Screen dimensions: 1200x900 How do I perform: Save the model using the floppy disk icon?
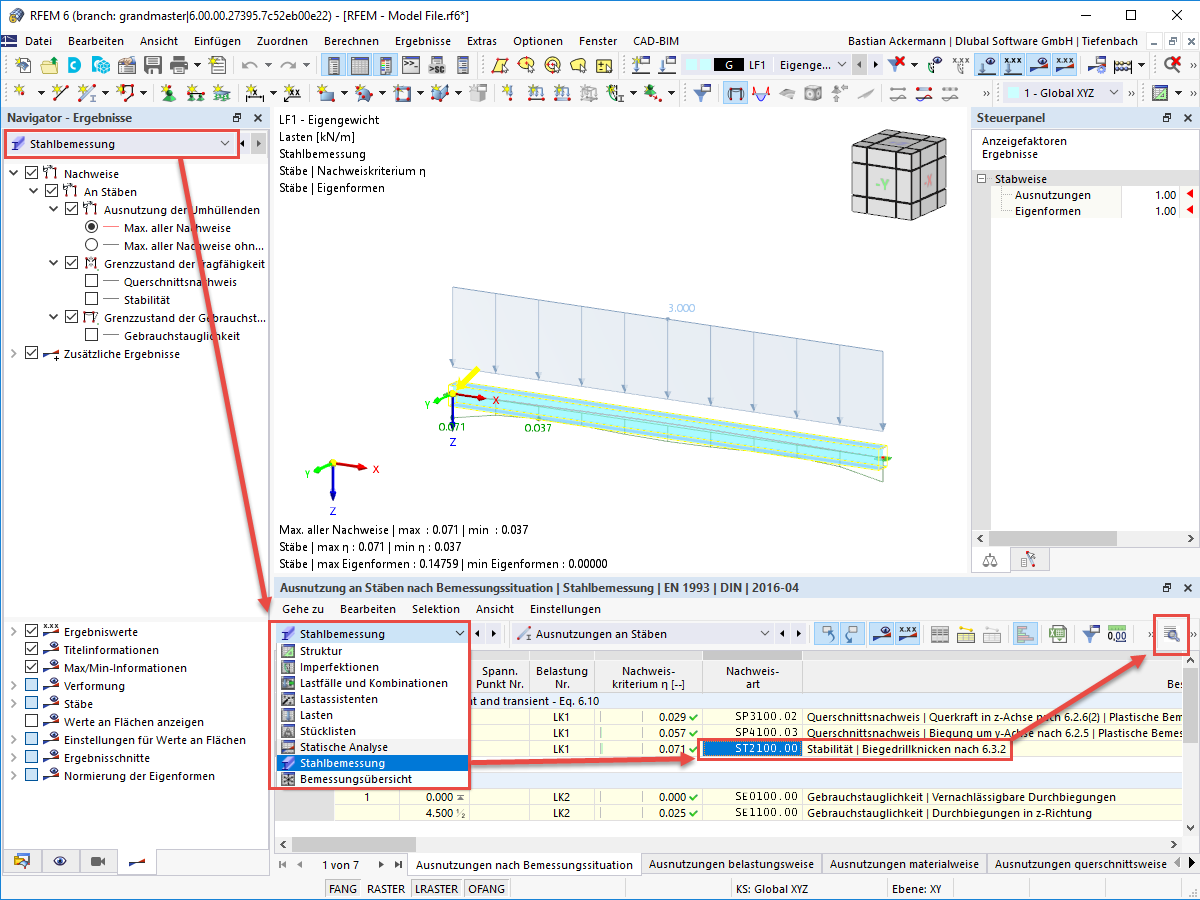click(153, 65)
